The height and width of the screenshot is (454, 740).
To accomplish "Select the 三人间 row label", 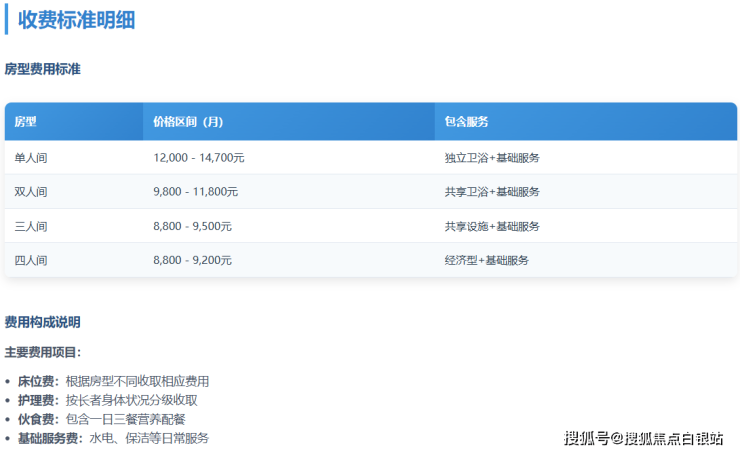I will [x=31, y=226].
